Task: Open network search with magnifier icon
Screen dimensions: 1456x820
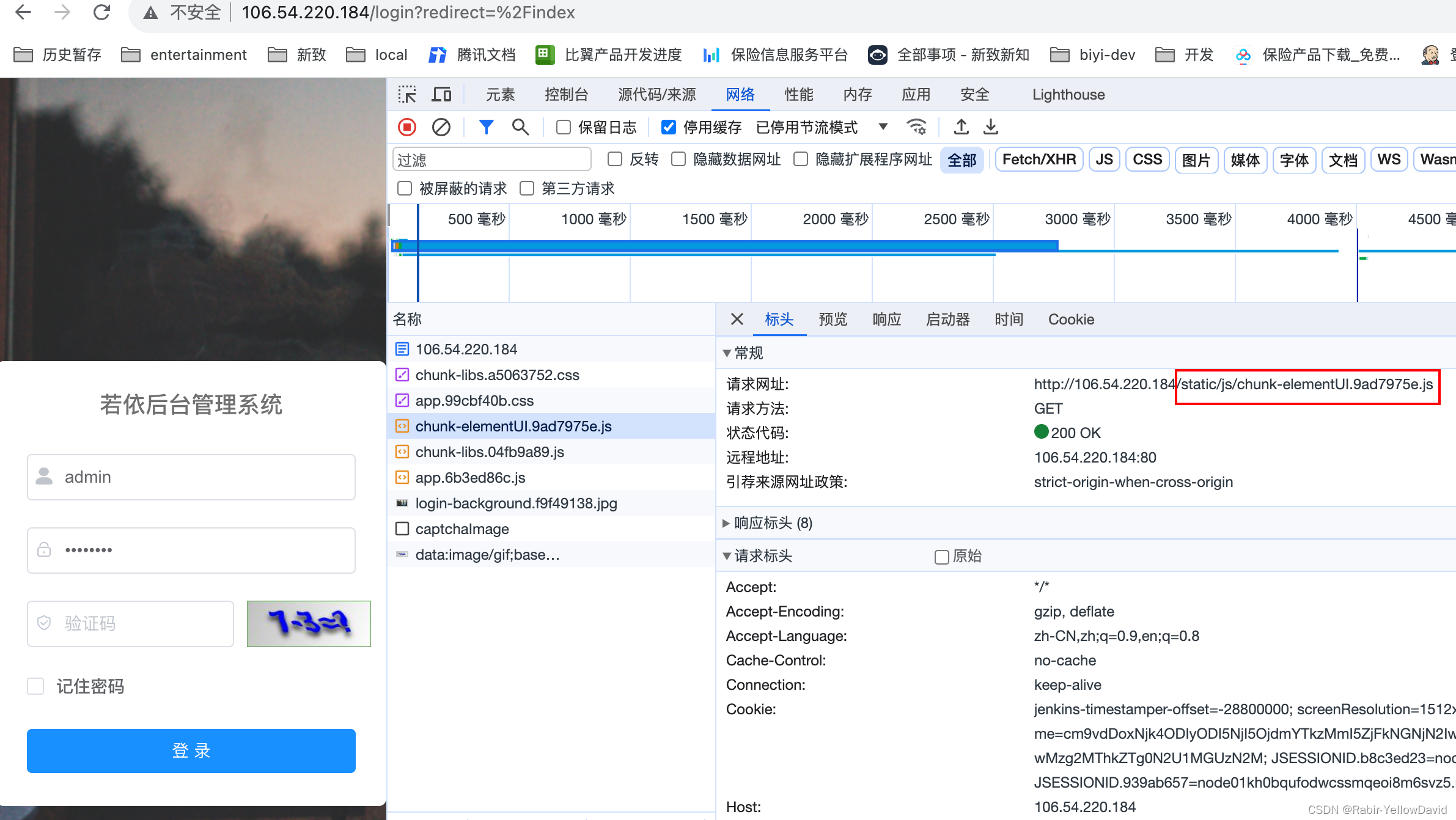Action: [x=520, y=127]
